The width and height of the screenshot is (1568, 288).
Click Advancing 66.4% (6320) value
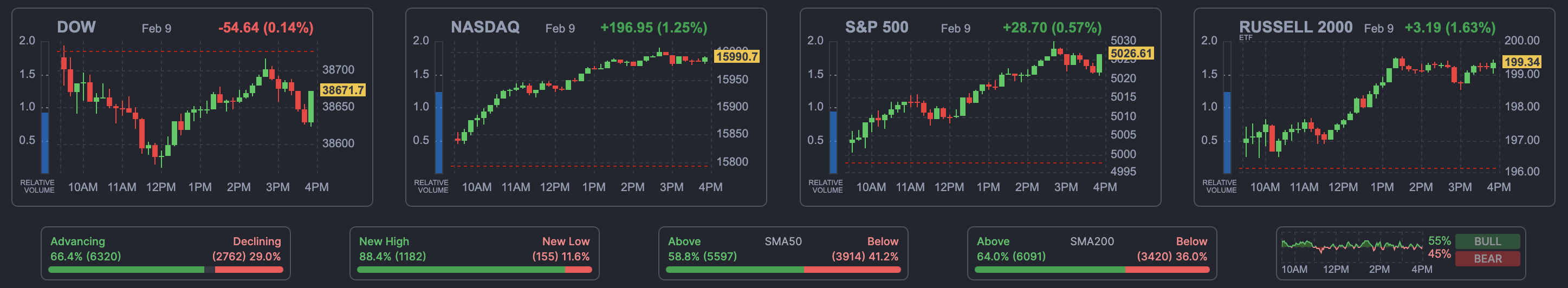tap(86, 257)
